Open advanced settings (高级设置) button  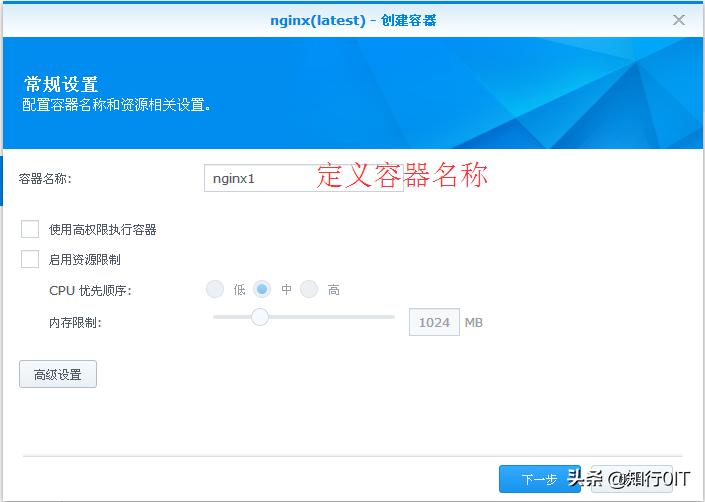tap(58, 374)
